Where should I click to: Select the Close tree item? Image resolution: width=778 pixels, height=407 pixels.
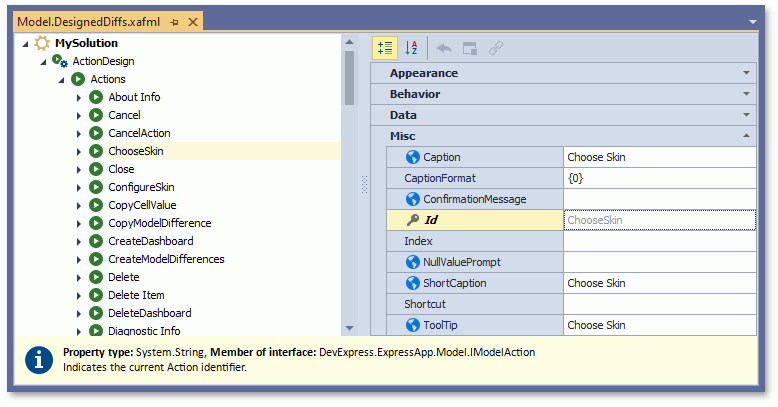tap(121, 169)
